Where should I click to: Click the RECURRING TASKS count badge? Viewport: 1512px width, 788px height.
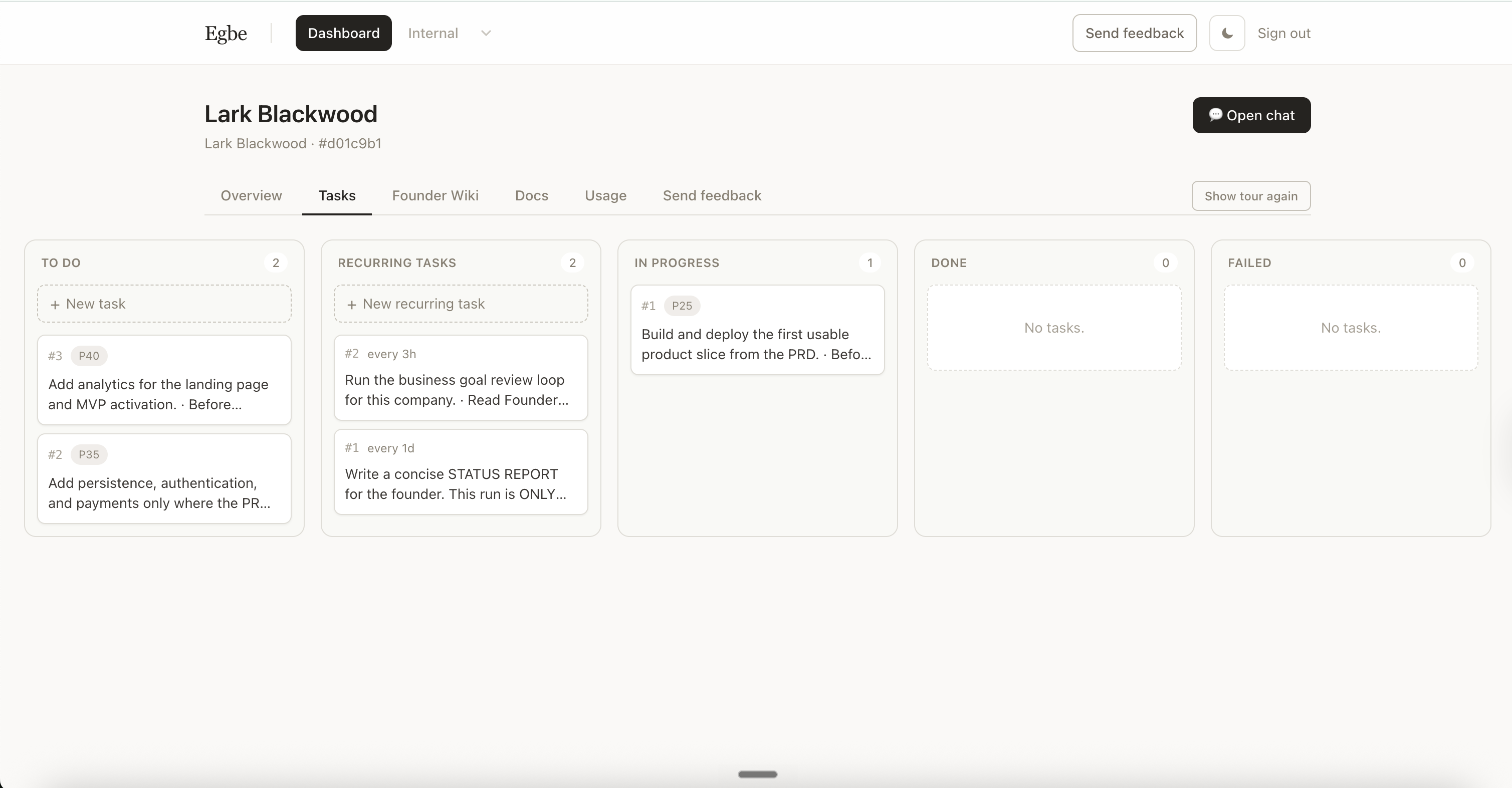click(572, 263)
